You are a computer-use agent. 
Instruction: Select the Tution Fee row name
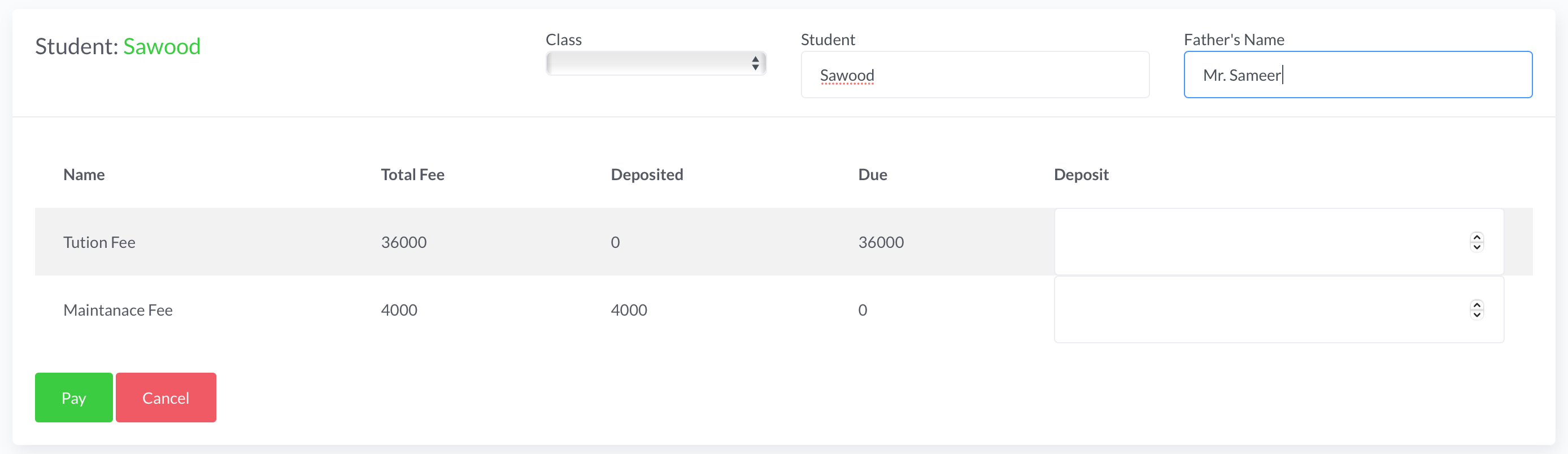[x=99, y=242]
